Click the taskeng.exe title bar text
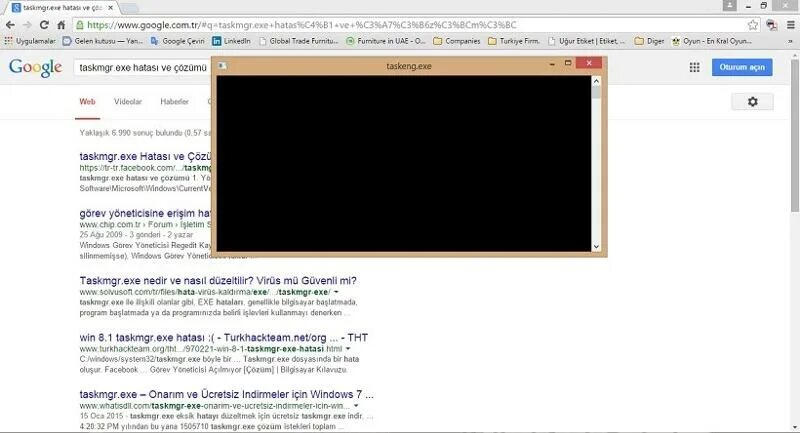This screenshot has width=800, height=433. (x=409, y=66)
